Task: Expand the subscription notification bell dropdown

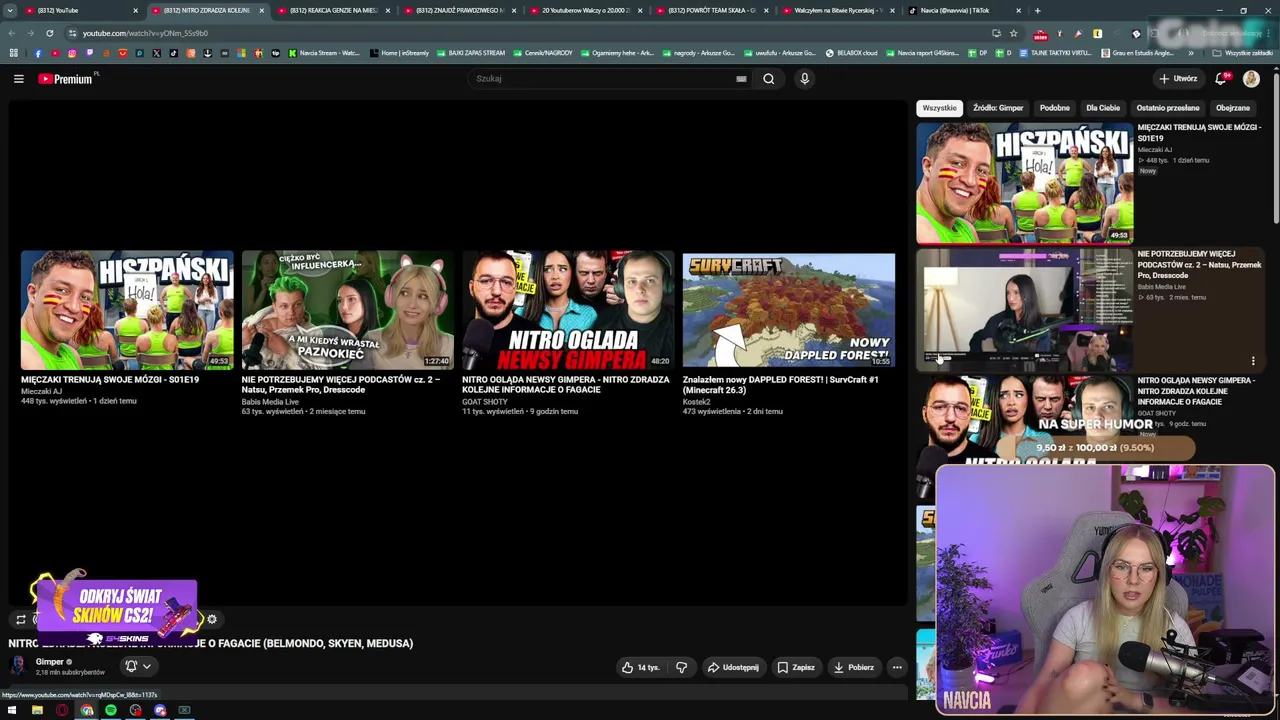Action: click(146, 666)
